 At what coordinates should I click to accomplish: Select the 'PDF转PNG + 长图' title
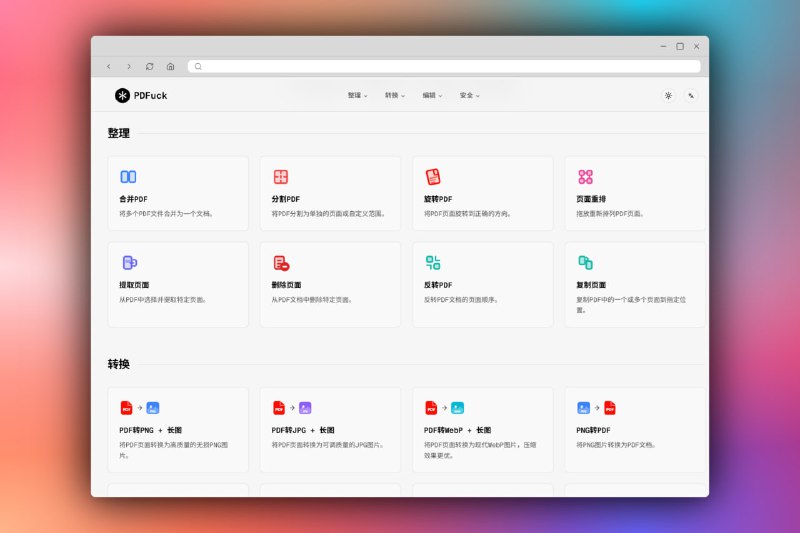[x=151, y=430]
